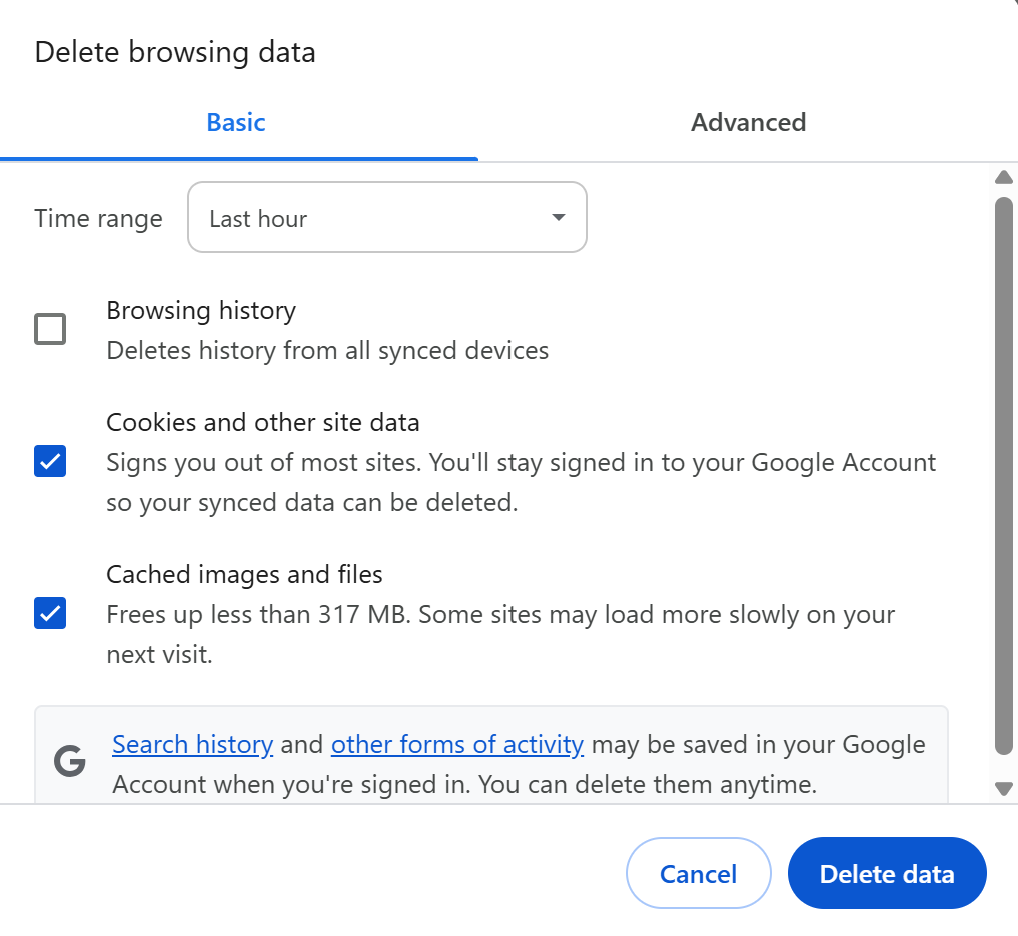Cancel the delete browsing data dialog
The image size is (1018, 936).
(698, 874)
